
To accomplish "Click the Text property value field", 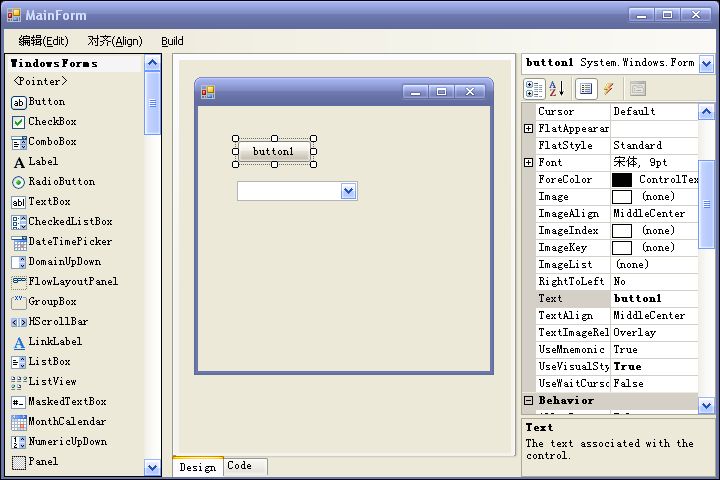I will pos(654,299).
